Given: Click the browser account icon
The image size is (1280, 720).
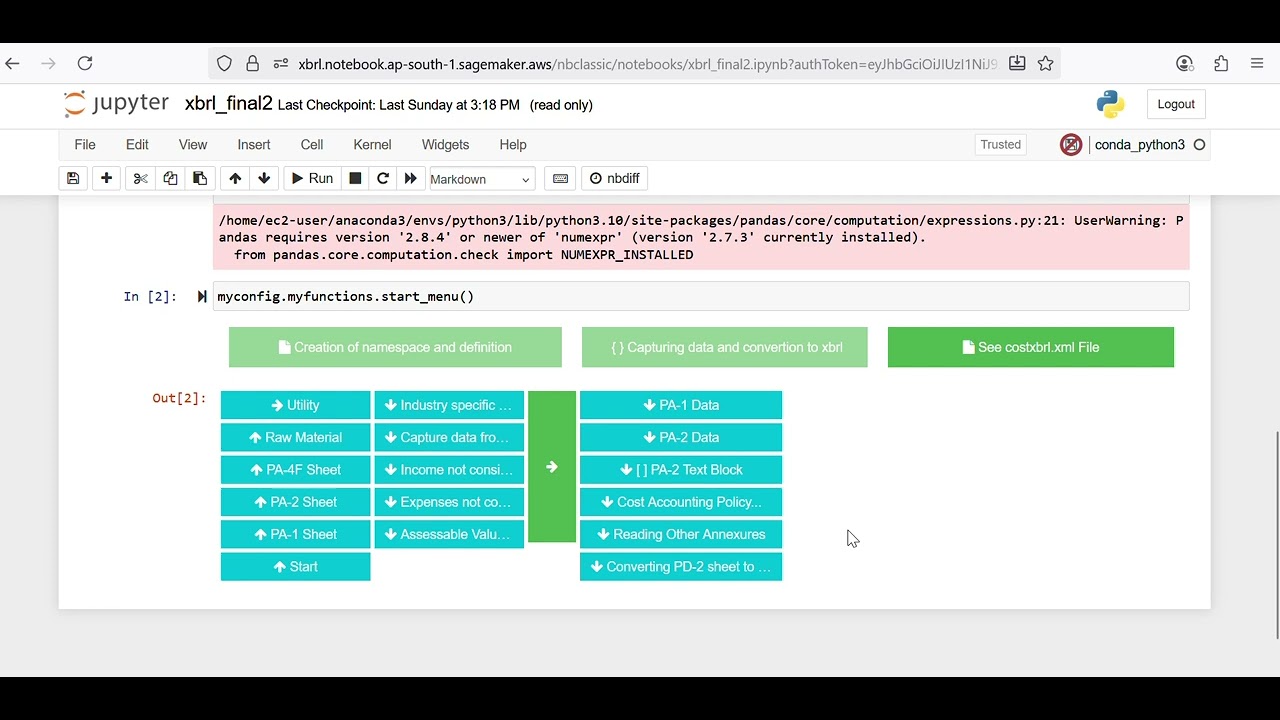Looking at the screenshot, I should pyautogui.click(x=1185, y=63).
